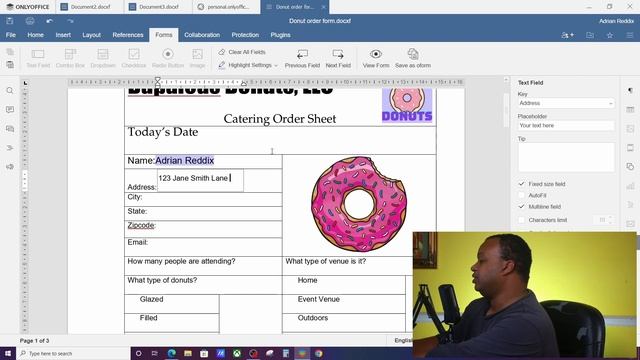Insert a Combo Box form control

70,58
